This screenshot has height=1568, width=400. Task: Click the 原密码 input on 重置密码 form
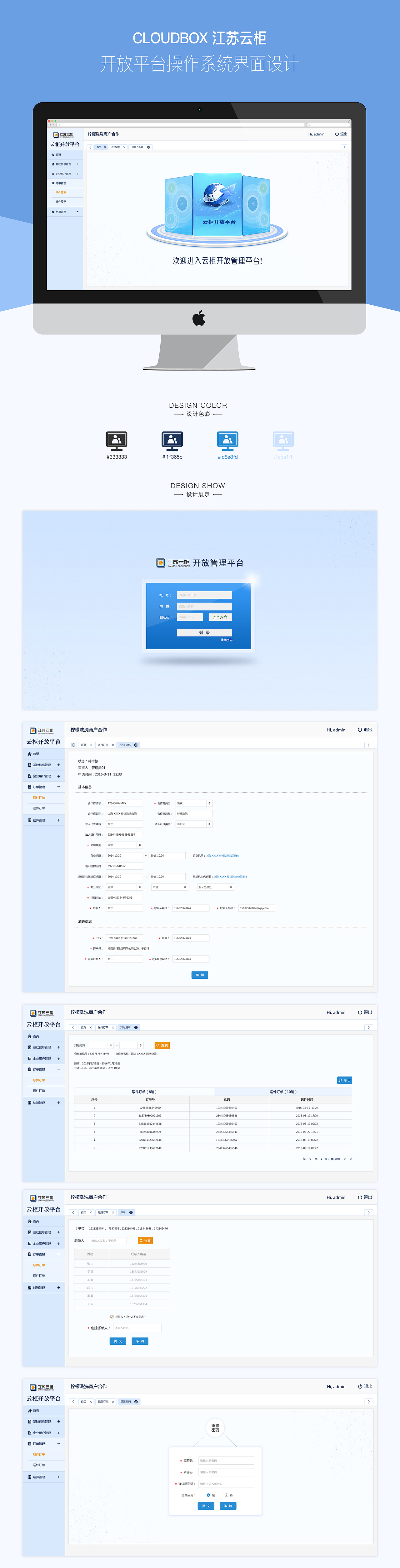[x=226, y=1460]
